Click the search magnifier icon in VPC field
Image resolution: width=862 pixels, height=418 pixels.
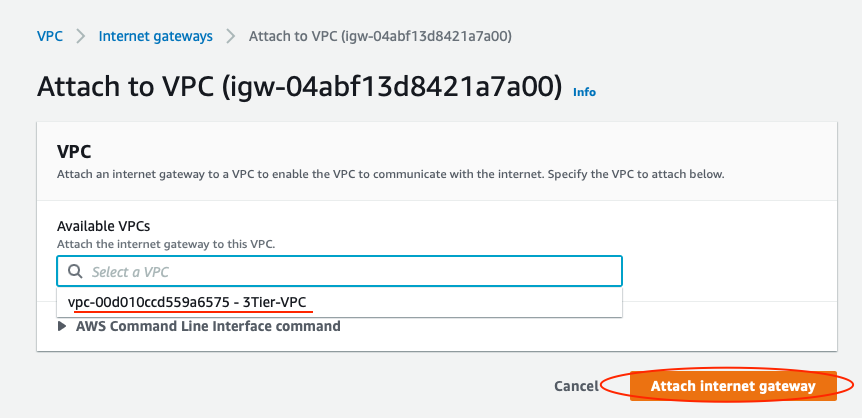coord(75,272)
